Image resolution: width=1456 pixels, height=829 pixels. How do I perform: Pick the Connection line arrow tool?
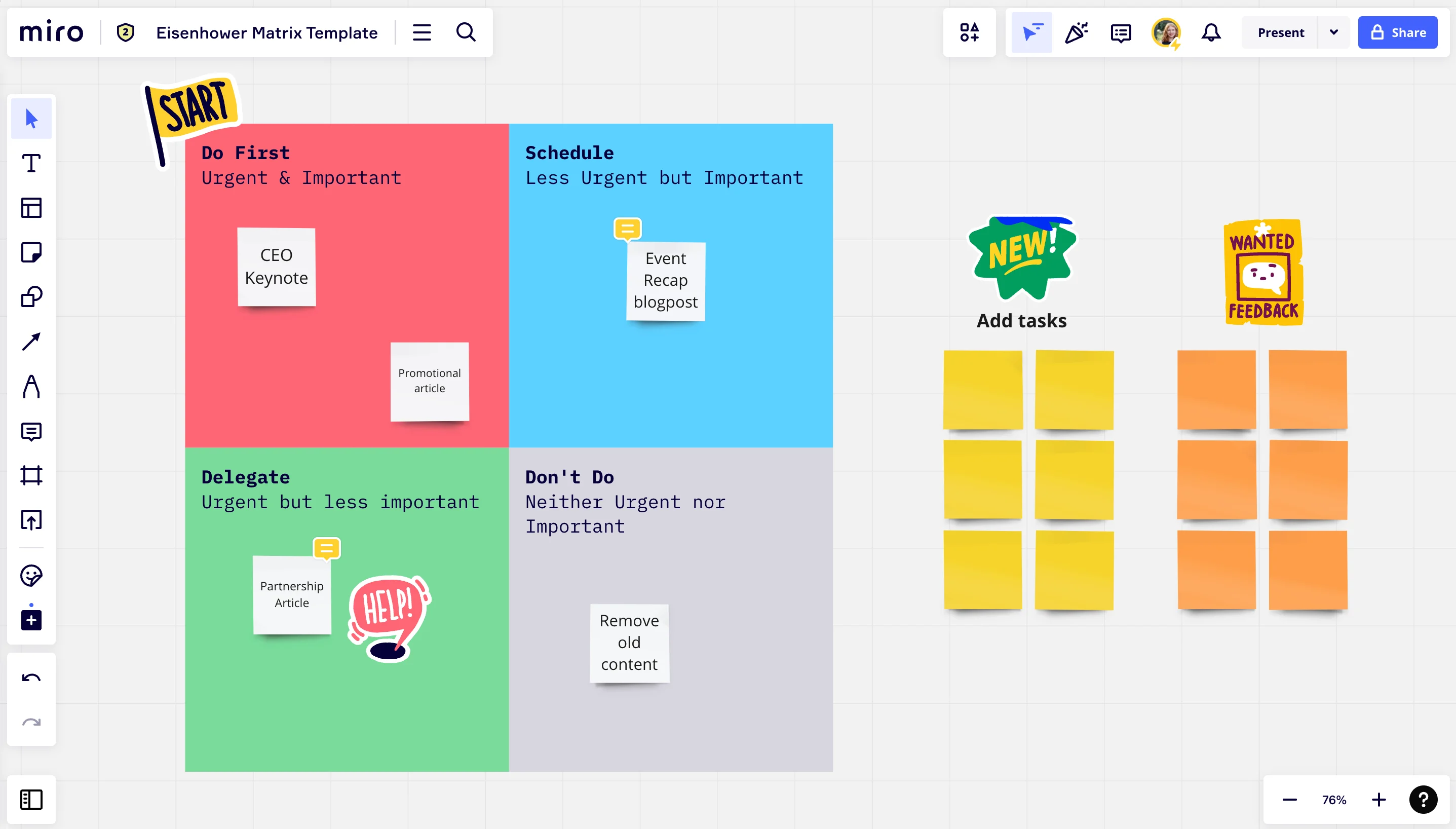coord(31,342)
